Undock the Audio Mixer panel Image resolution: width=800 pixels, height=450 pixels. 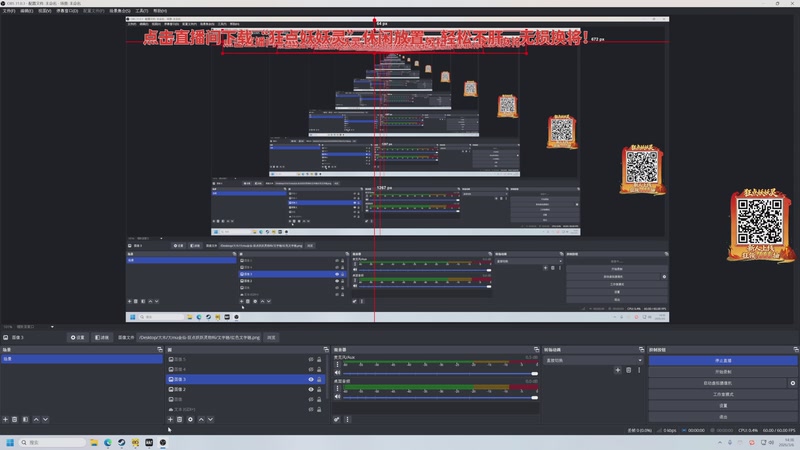[x=536, y=349]
